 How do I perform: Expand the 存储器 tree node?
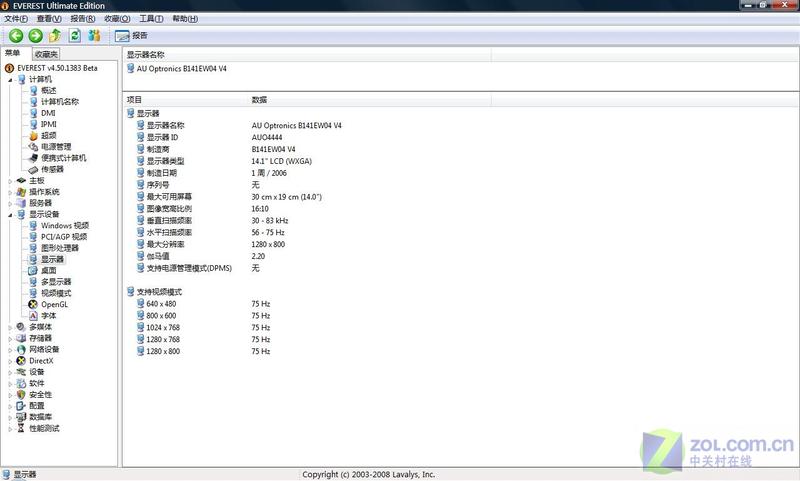tap(10, 338)
